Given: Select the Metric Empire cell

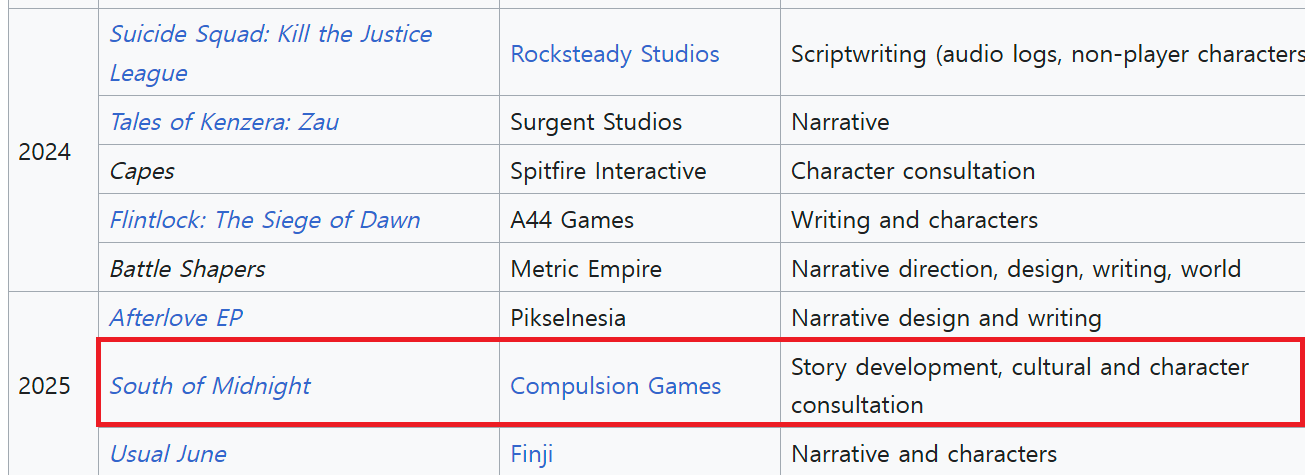Looking at the screenshot, I should (x=640, y=269).
